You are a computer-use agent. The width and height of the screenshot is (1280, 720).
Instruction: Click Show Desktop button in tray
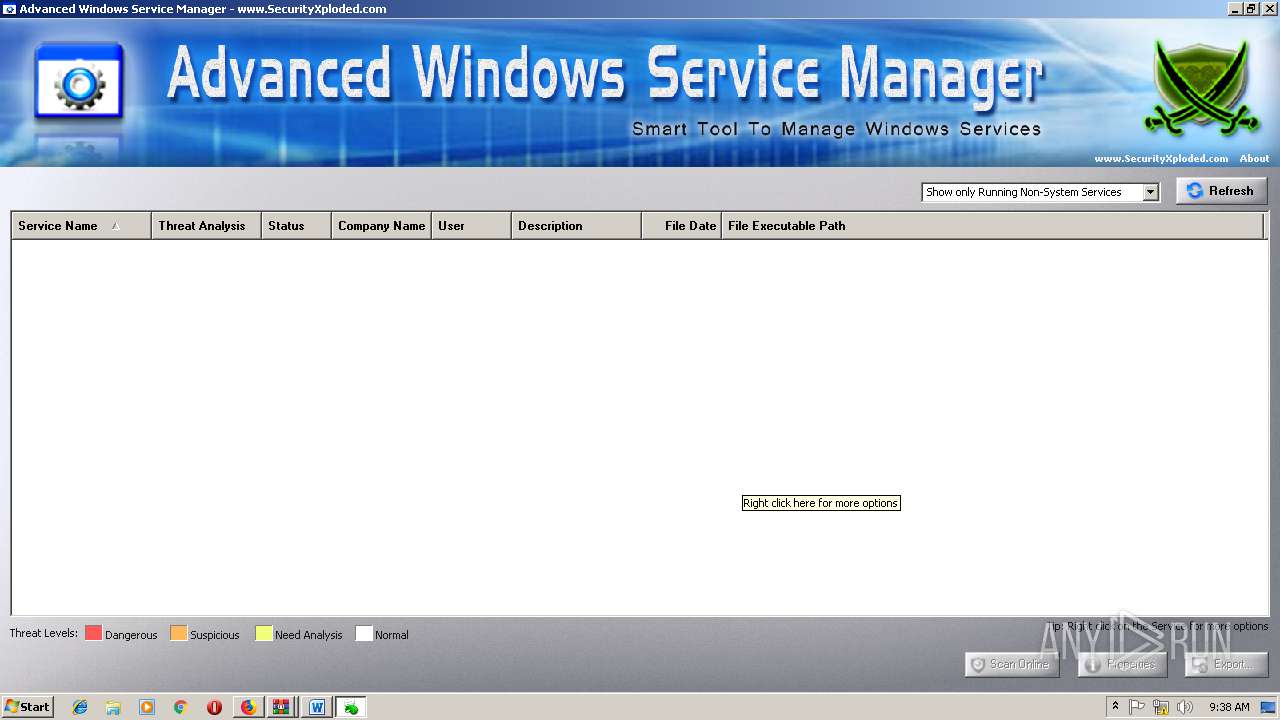tap(1269, 707)
